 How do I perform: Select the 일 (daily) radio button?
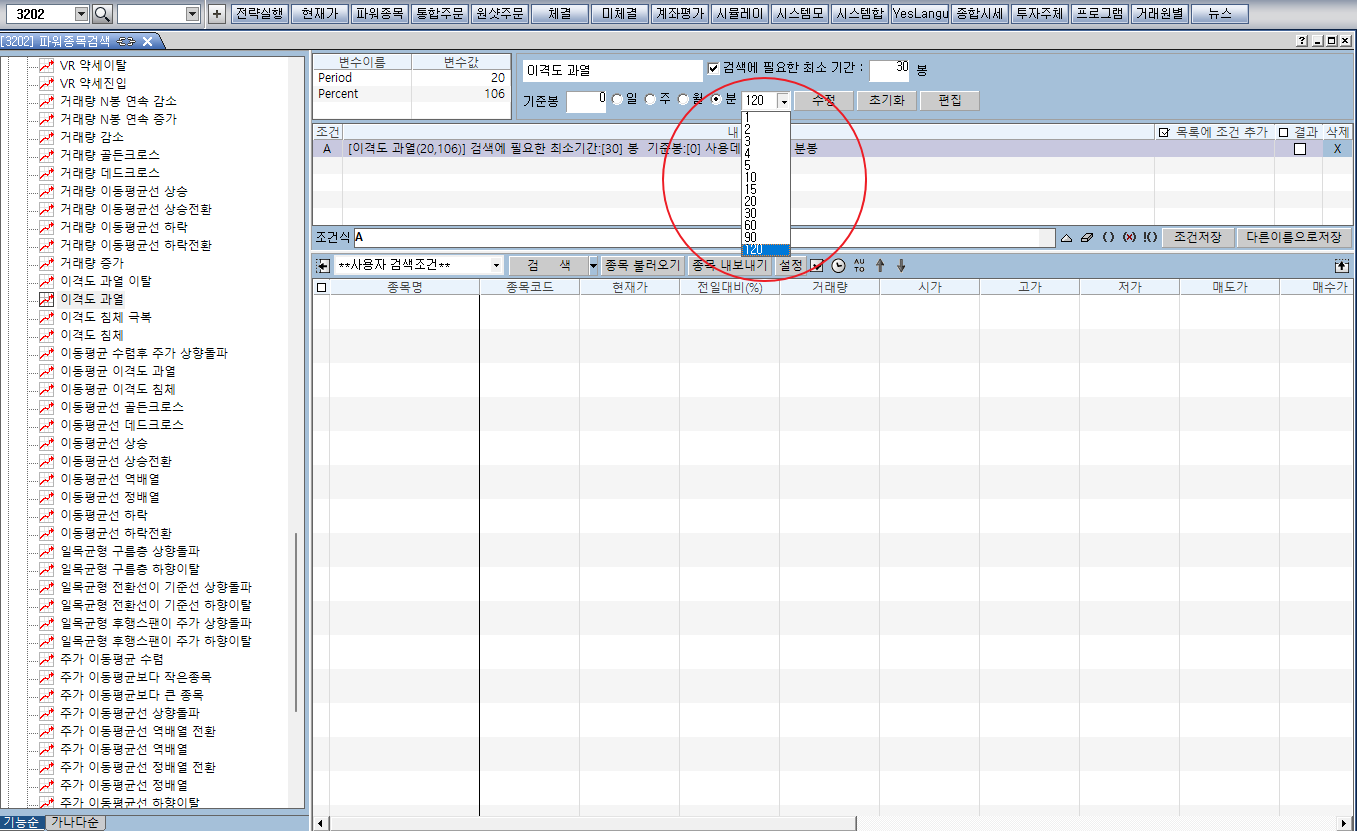click(617, 100)
